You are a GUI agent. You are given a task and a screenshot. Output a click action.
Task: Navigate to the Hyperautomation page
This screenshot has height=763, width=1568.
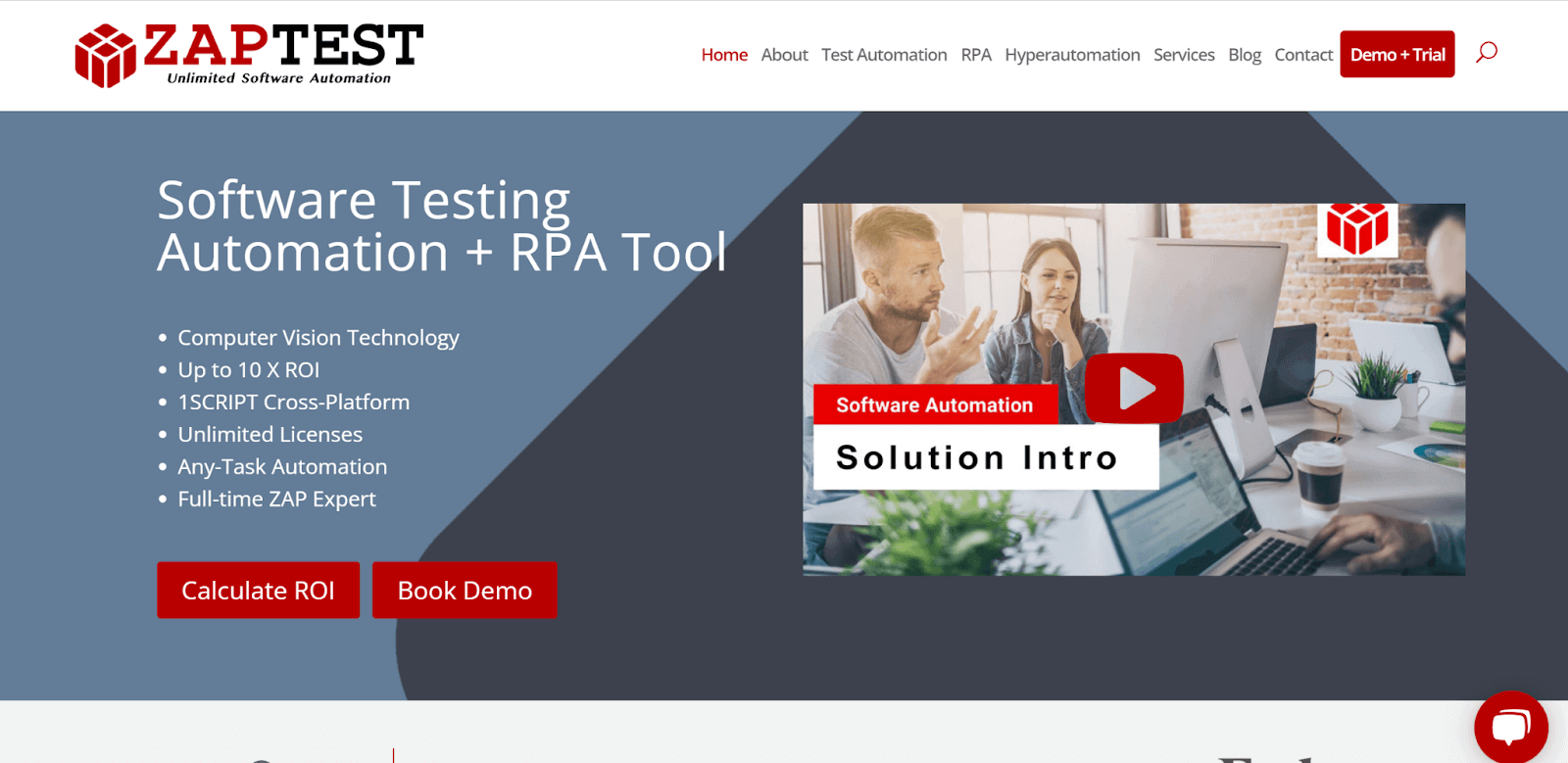1072,55
